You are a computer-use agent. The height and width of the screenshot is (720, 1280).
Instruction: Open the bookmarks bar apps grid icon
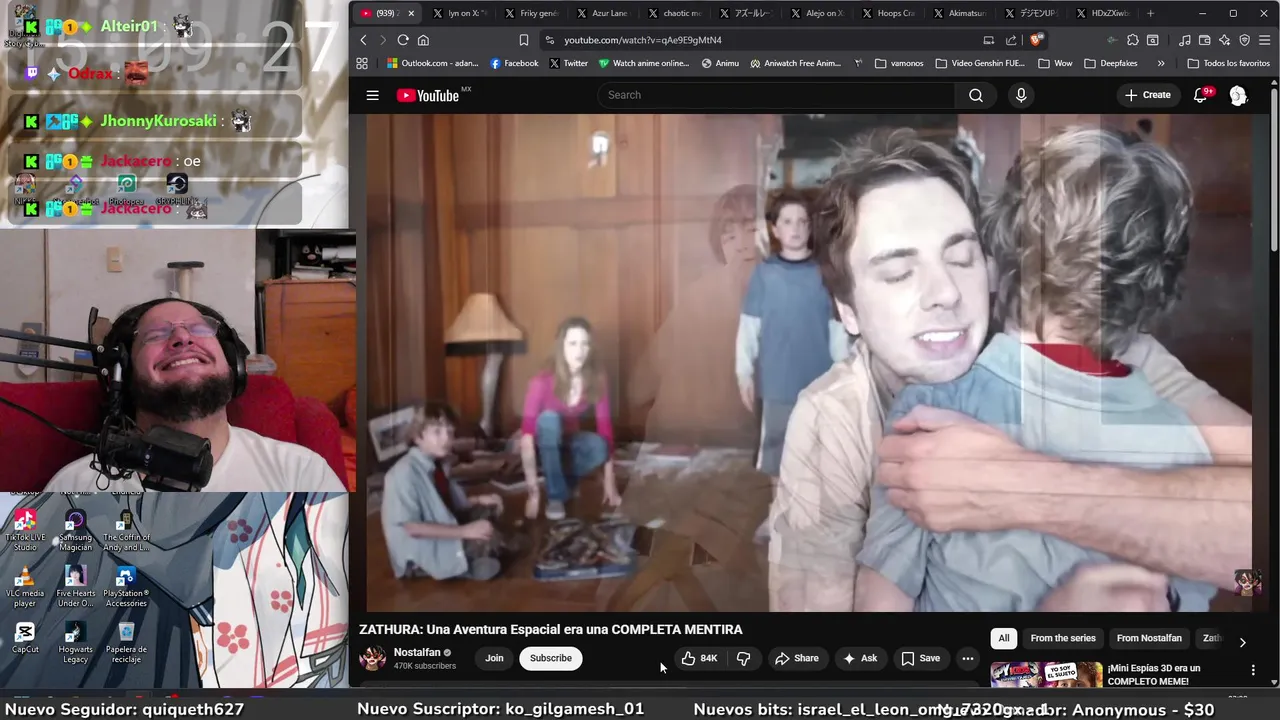[362, 63]
